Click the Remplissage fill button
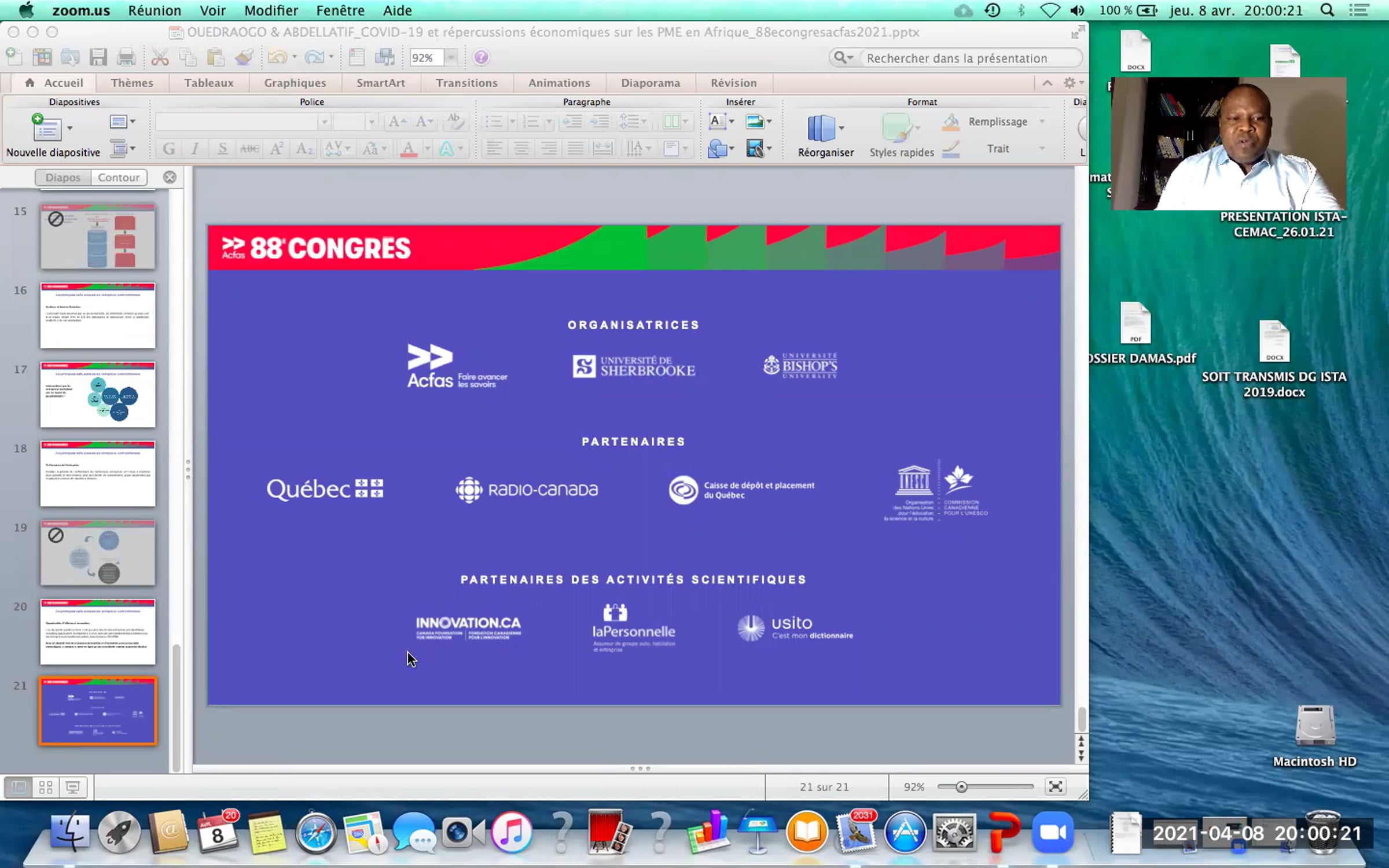1389x868 pixels. point(987,122)
